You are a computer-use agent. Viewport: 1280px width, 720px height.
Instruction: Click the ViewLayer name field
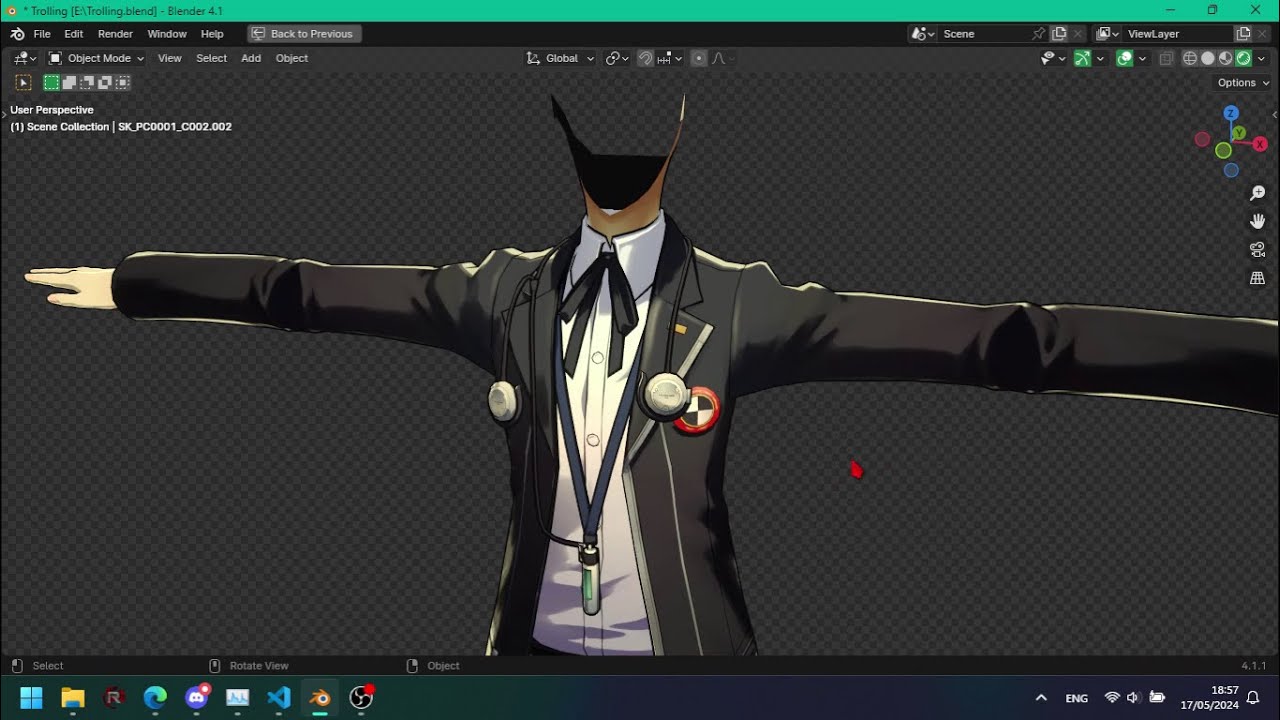pos(1178,34)
